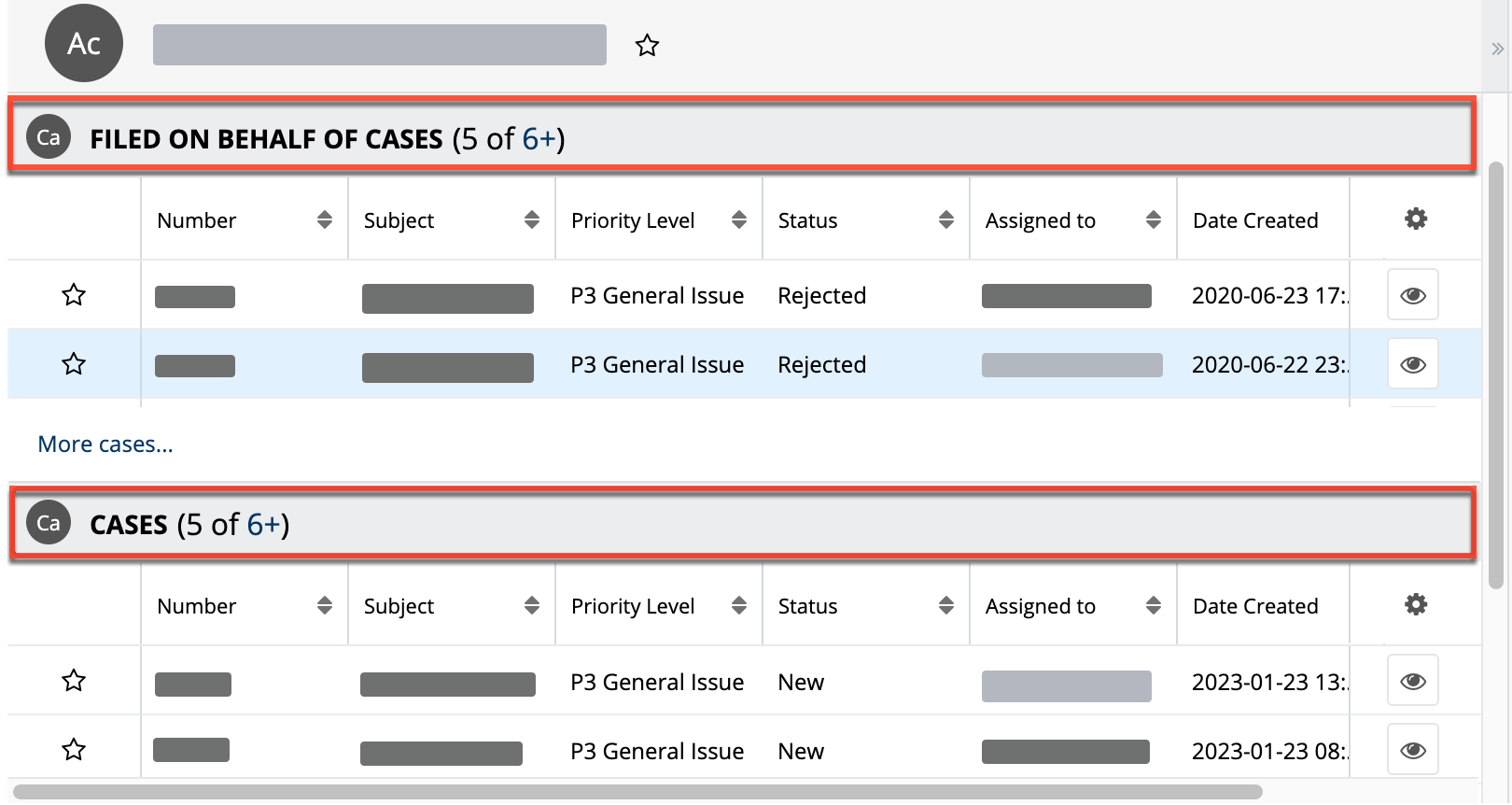Open the column settings gear in the Cases panel
Image resolution: width=1512 pixels, height=805 pixels.
(1415, 604)
